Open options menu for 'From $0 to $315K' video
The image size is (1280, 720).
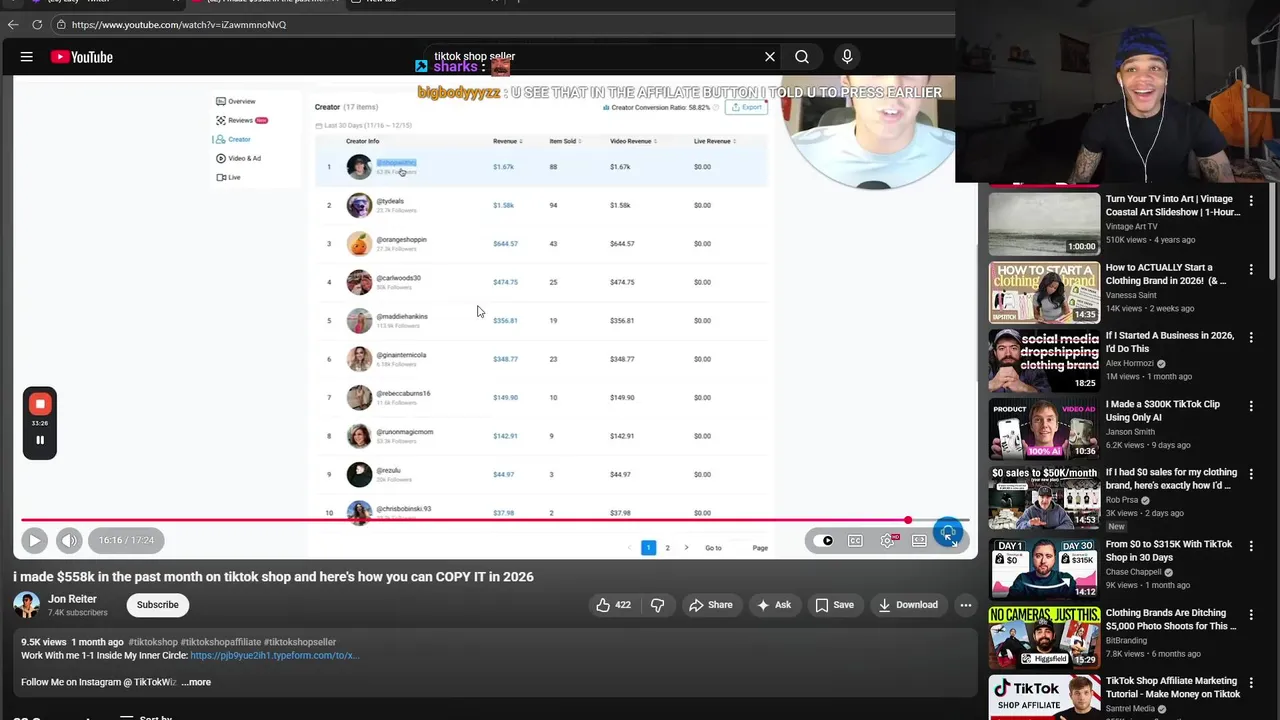pos(1251,546)
